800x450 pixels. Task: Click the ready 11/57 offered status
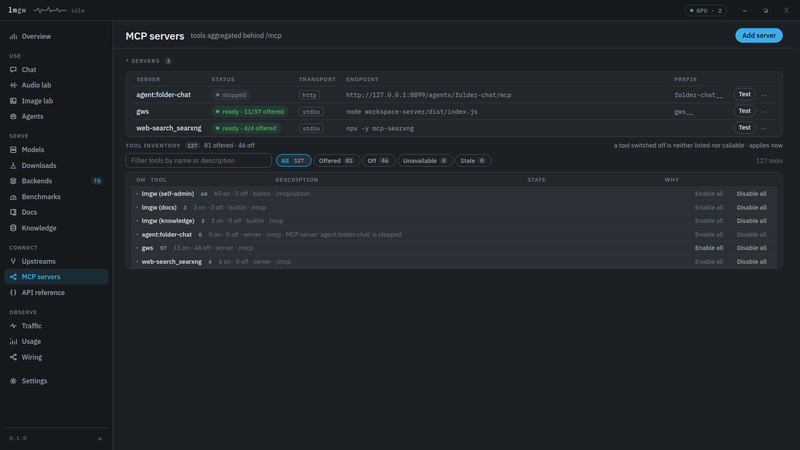coord(249,112)
